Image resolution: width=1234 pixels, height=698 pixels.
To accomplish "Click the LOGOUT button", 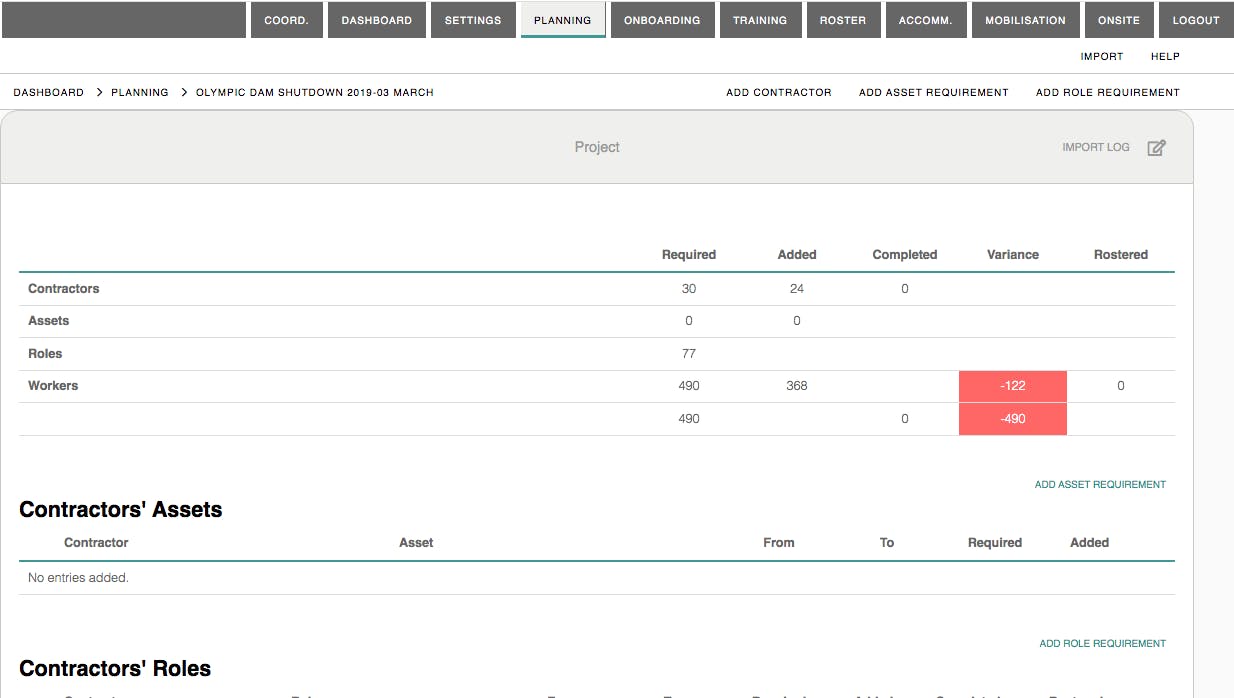I will (x=1196, y=20).
